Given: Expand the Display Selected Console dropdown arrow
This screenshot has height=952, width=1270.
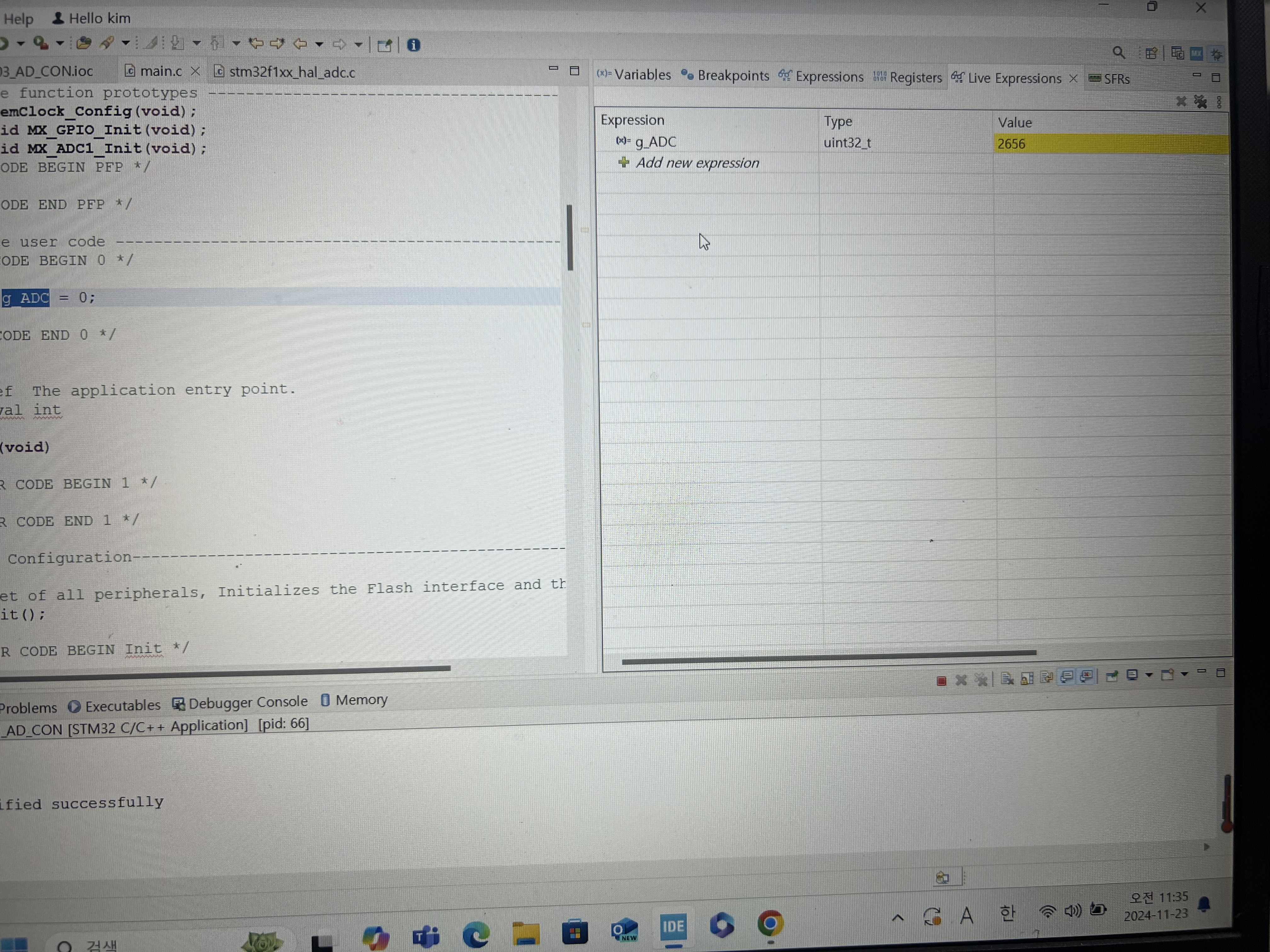Looking at the screenshot, I should 1149,675.
